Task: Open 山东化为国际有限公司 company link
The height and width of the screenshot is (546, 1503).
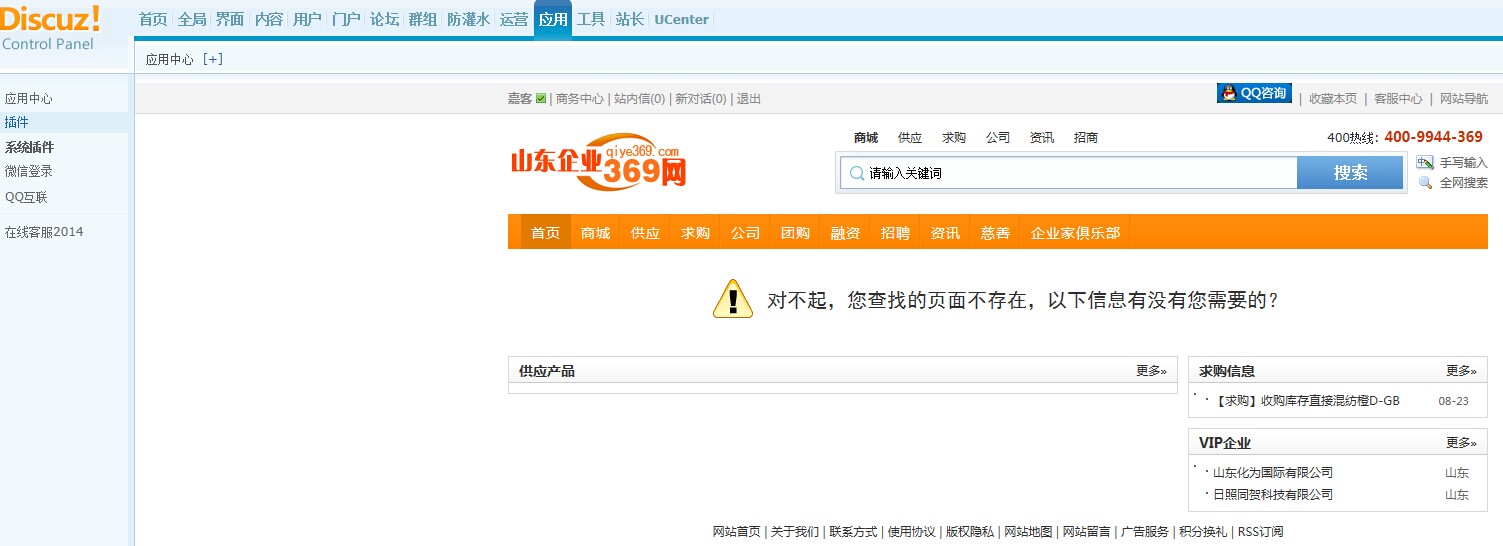Action: (1273, 473)
